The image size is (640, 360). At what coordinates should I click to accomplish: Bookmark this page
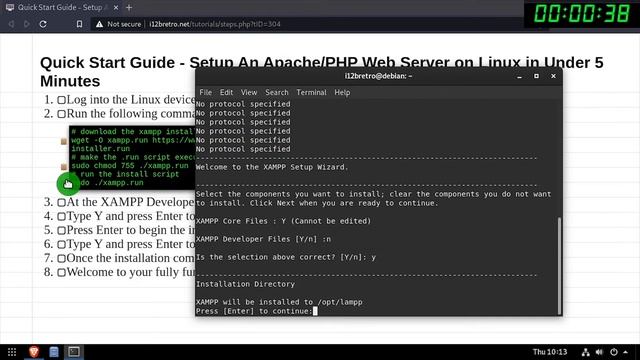pyautogui.click(x=79, y=24)
